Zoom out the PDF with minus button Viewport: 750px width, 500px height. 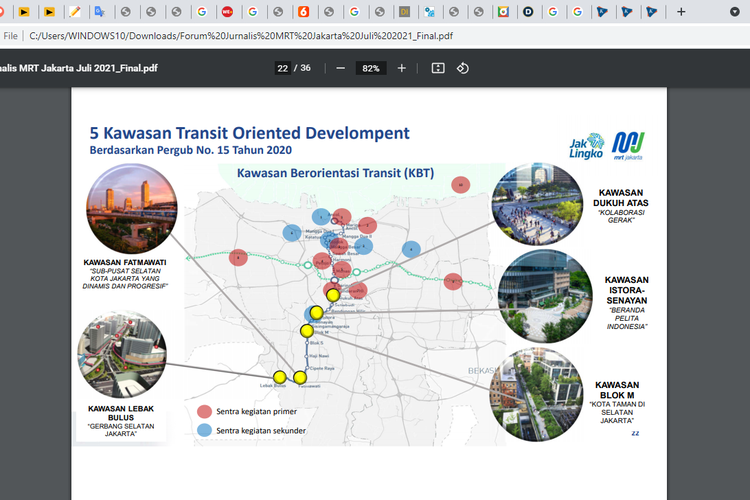[x=341, y=68]
